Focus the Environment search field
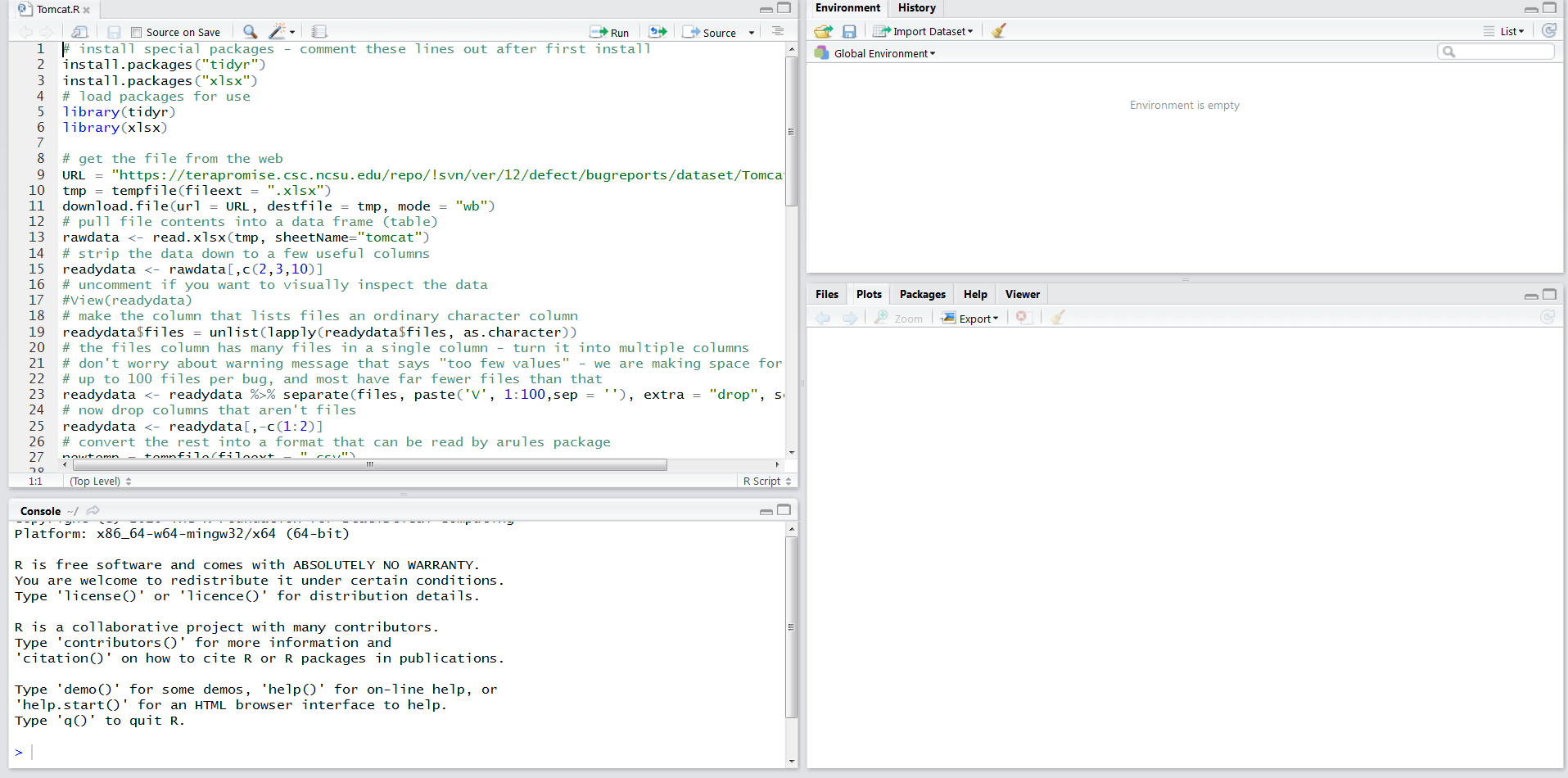The image size is (1568, 778). pyautogui.click(x=1495, y=52)
